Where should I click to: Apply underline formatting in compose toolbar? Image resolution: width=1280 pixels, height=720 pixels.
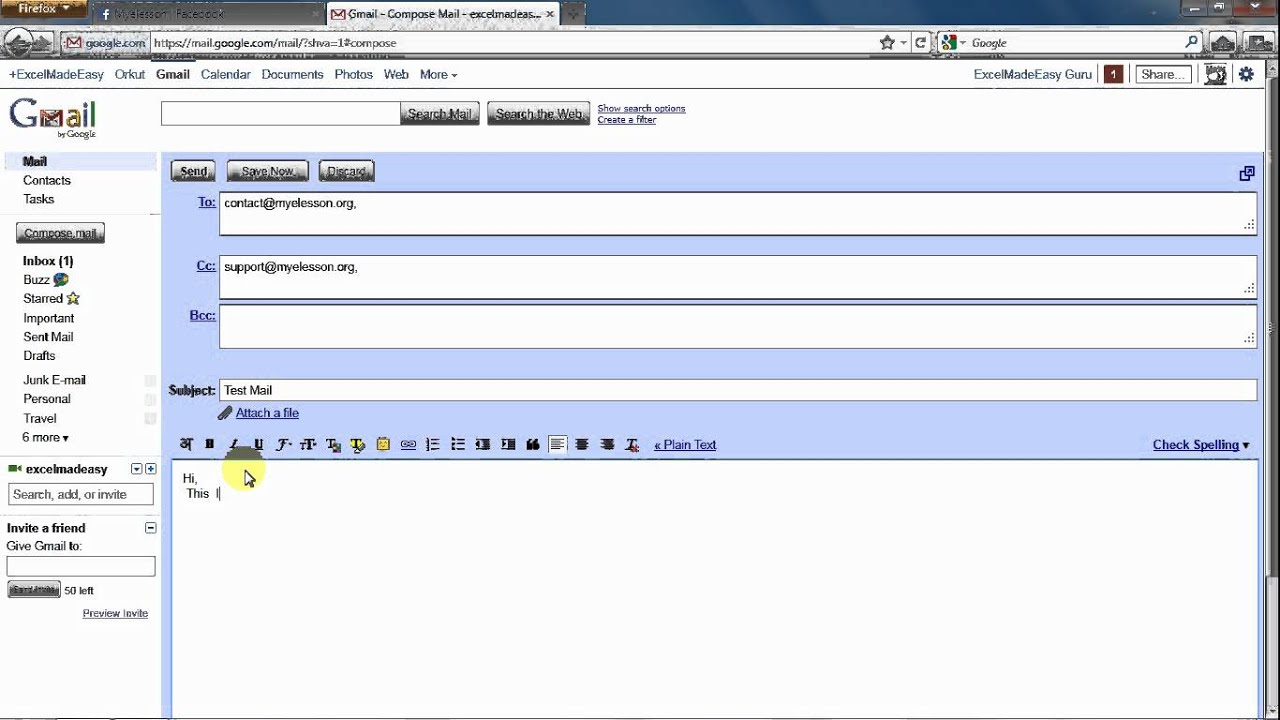258,445
